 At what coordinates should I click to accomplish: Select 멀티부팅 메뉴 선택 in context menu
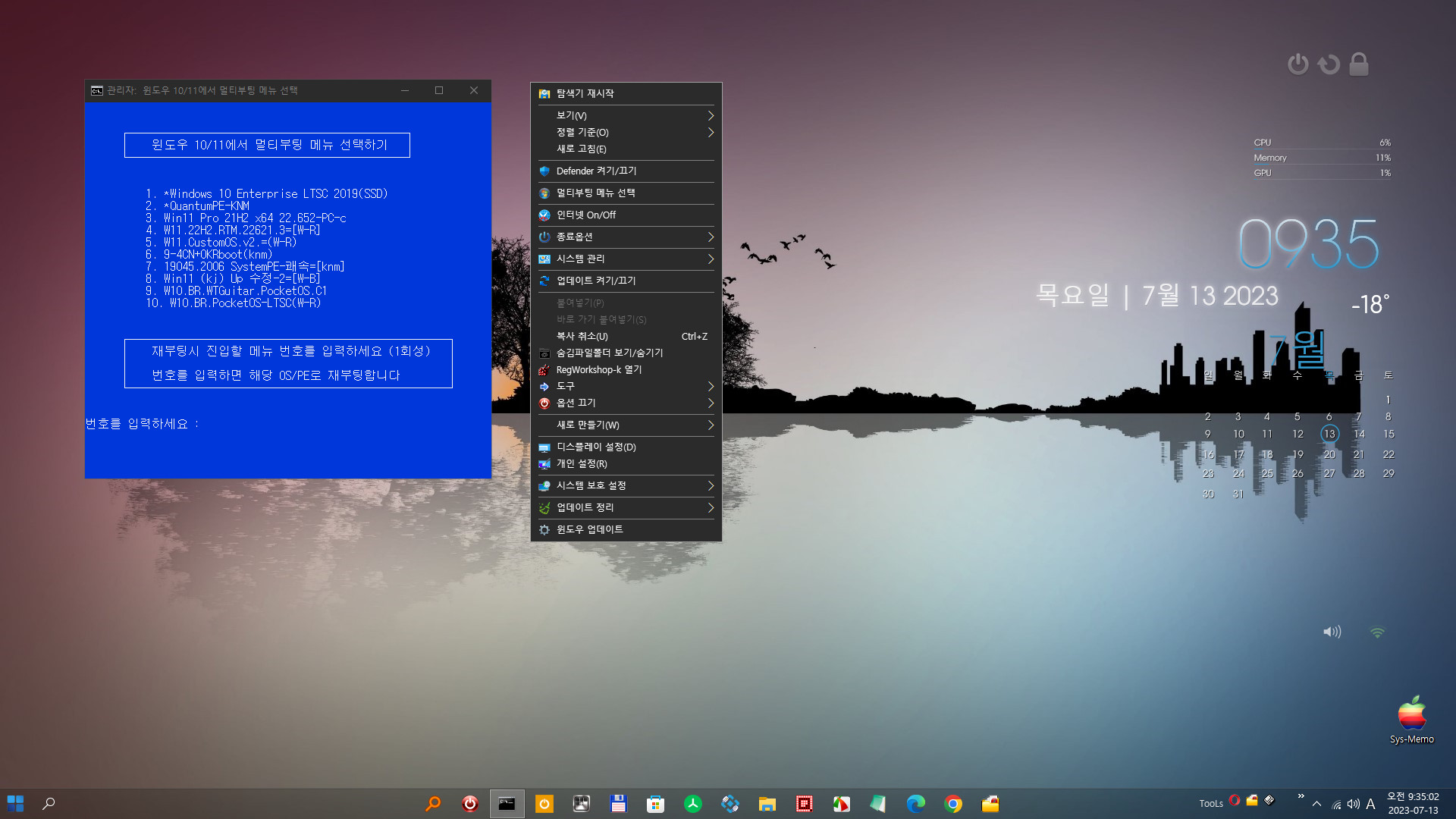[x=626, y=193]
